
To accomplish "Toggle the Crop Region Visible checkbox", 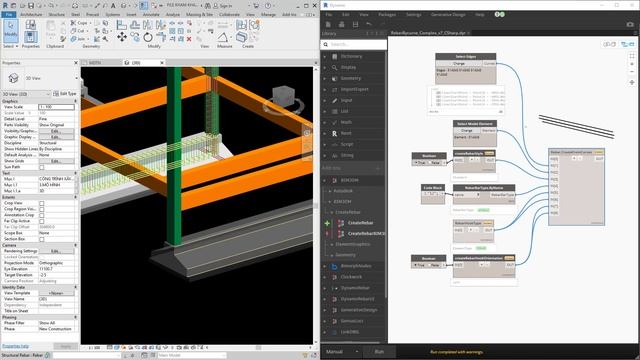I will 42,209.
